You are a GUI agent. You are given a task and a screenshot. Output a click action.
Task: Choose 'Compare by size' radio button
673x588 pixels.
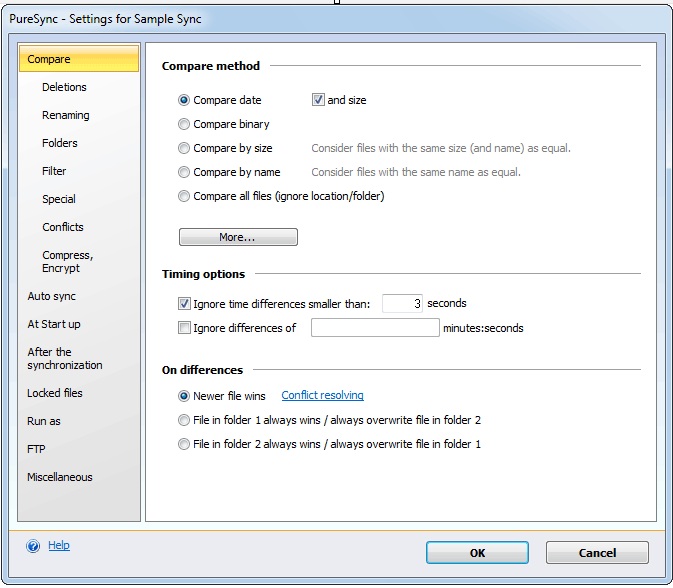click(184, 148)
